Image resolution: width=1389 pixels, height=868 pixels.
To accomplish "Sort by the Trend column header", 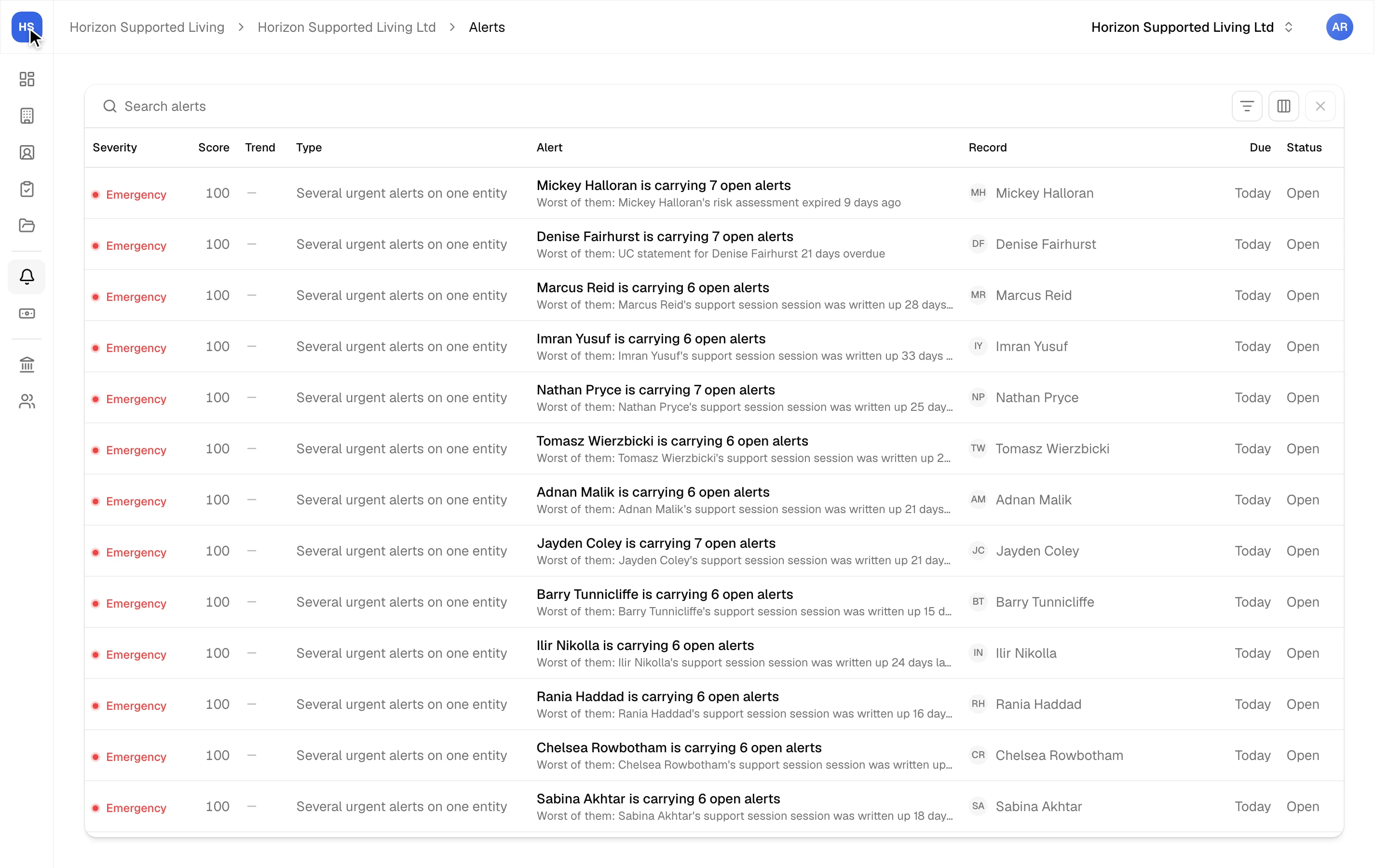I will click(x=260, y=148).
